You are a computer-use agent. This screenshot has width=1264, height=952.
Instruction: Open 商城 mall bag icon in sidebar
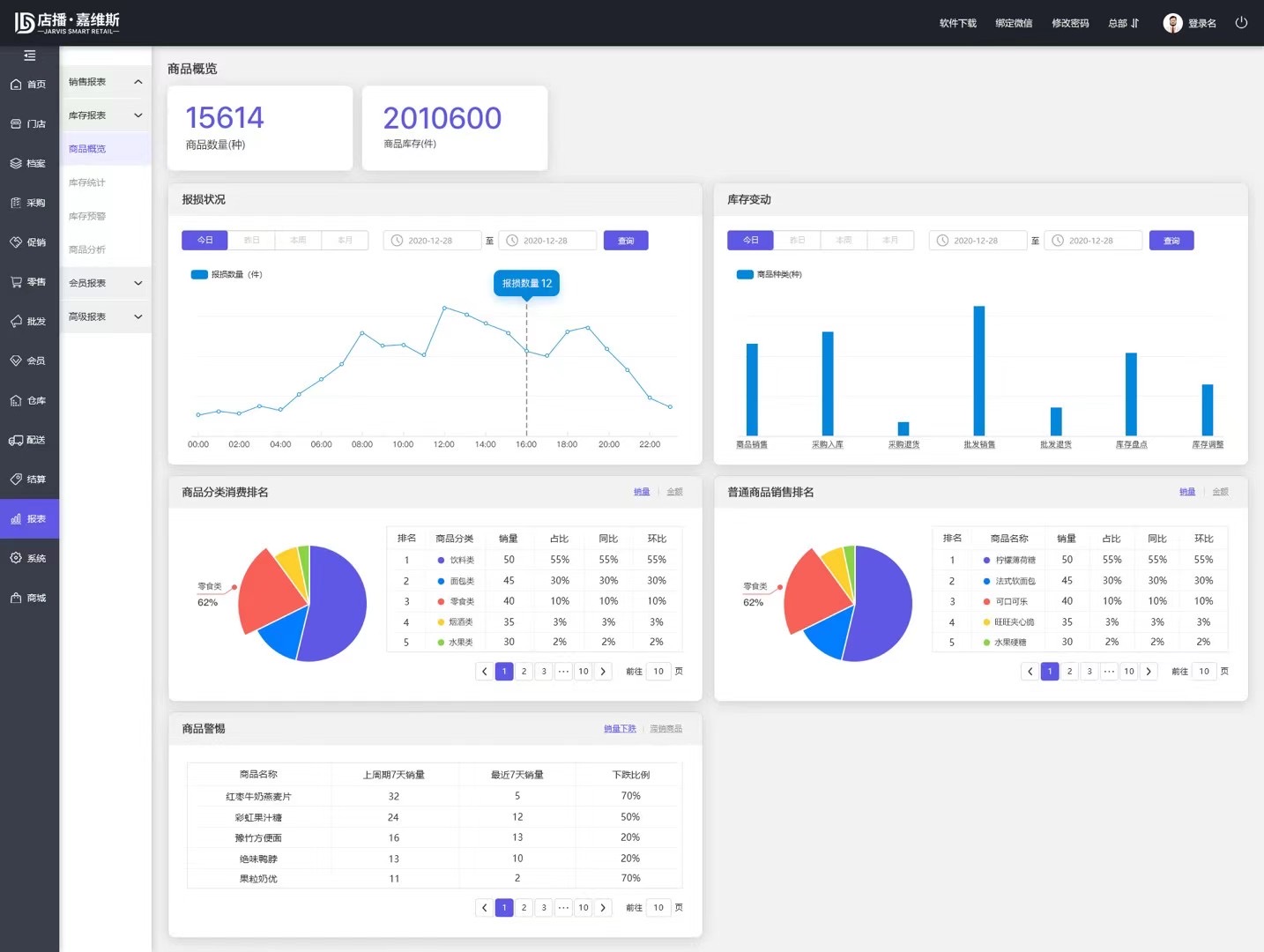pos(16,598)
